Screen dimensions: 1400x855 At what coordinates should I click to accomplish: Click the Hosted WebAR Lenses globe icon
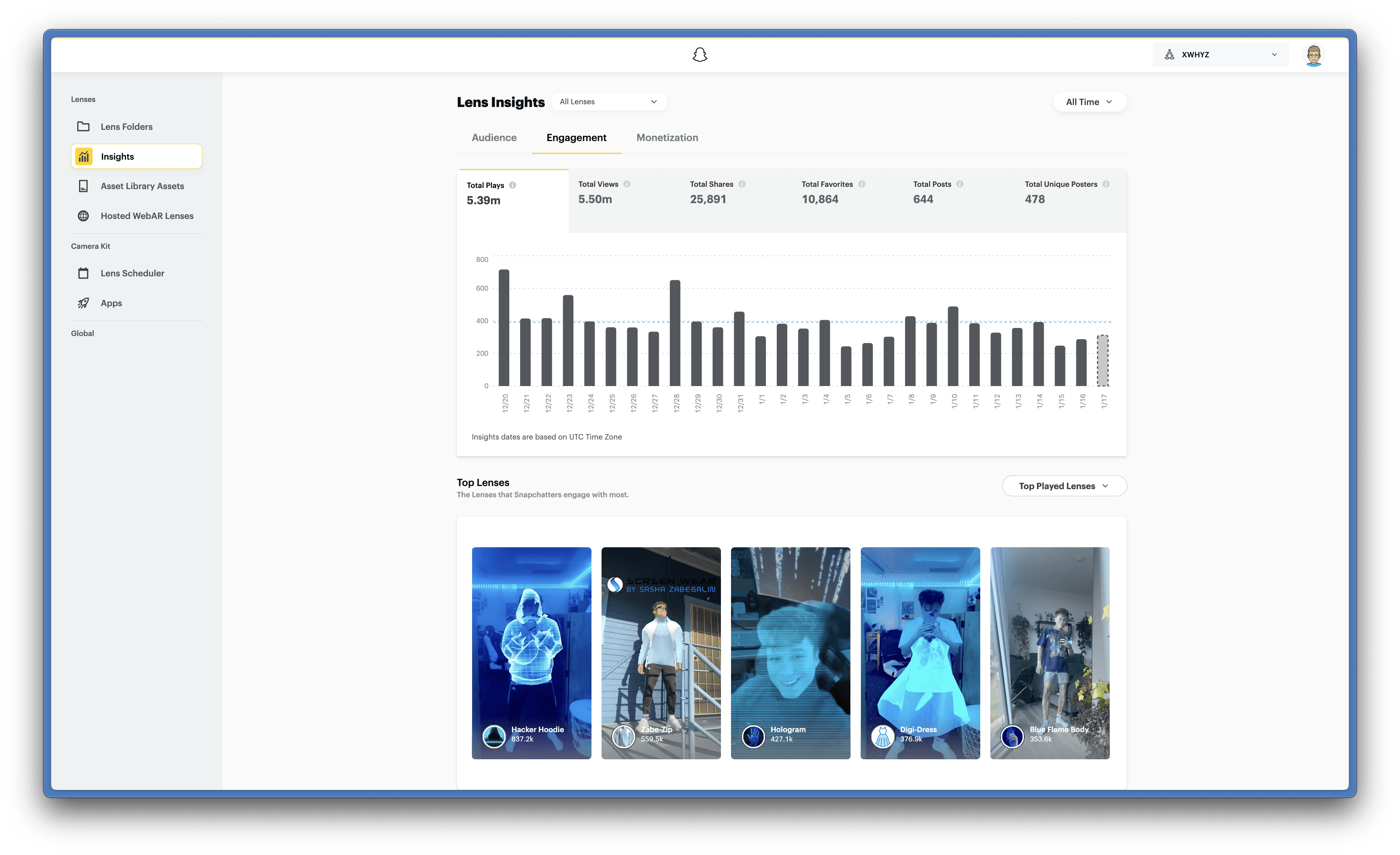point(83,216)
